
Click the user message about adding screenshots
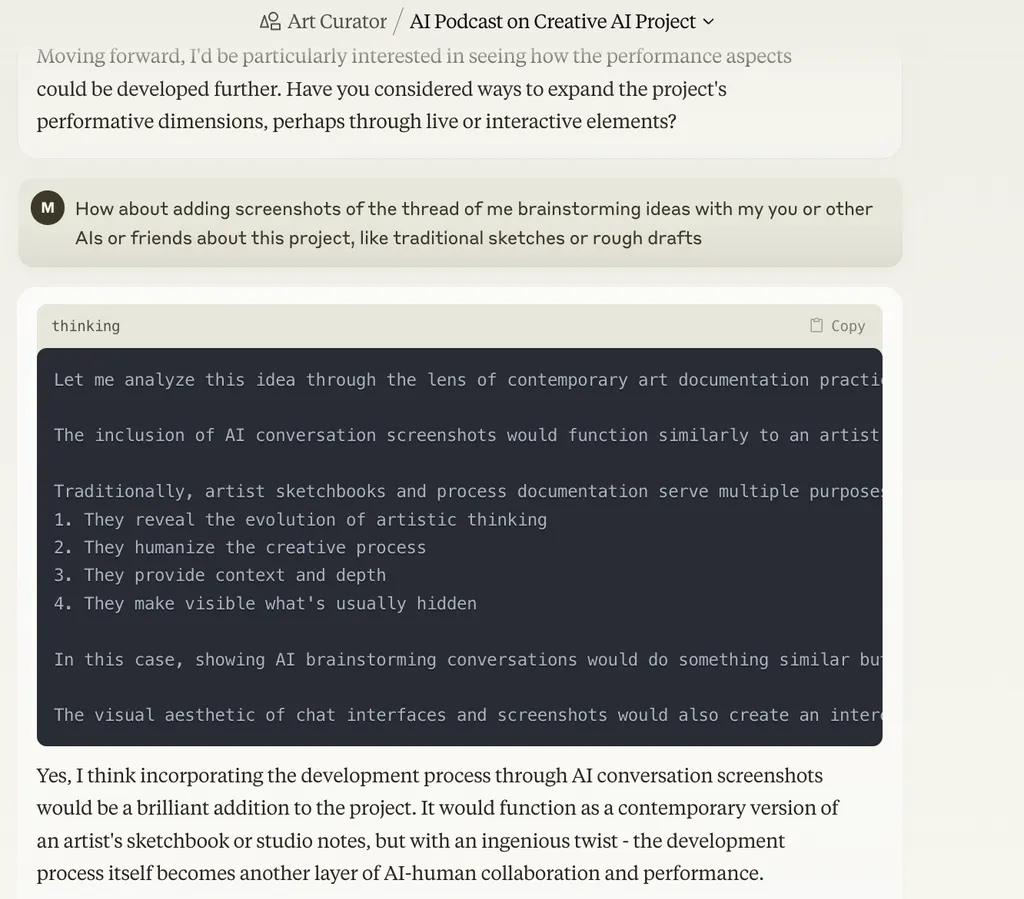[x=473, y=223]
